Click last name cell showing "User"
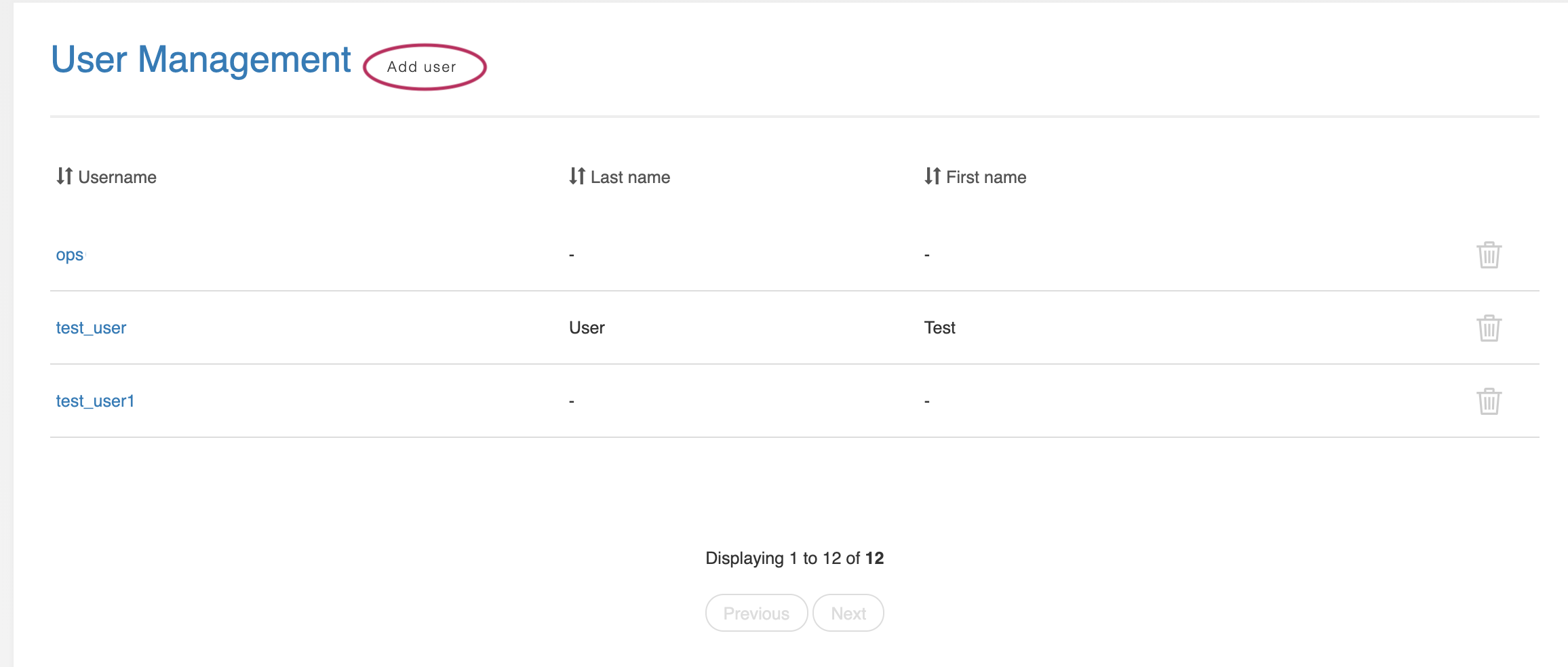This screenshot has height=667, width=1568. pyautogui.click(x=587, y=328)
